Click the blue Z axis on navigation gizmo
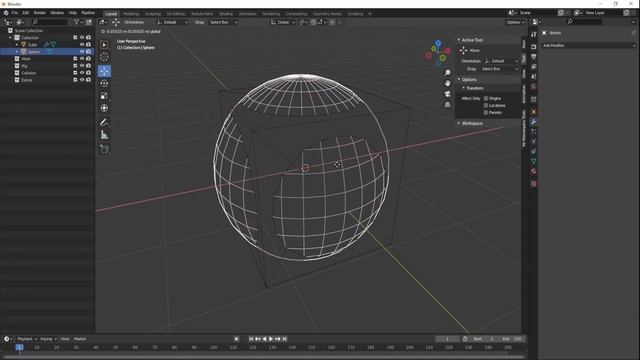This screenshot has width=640, height=360. tap(438, 43)
